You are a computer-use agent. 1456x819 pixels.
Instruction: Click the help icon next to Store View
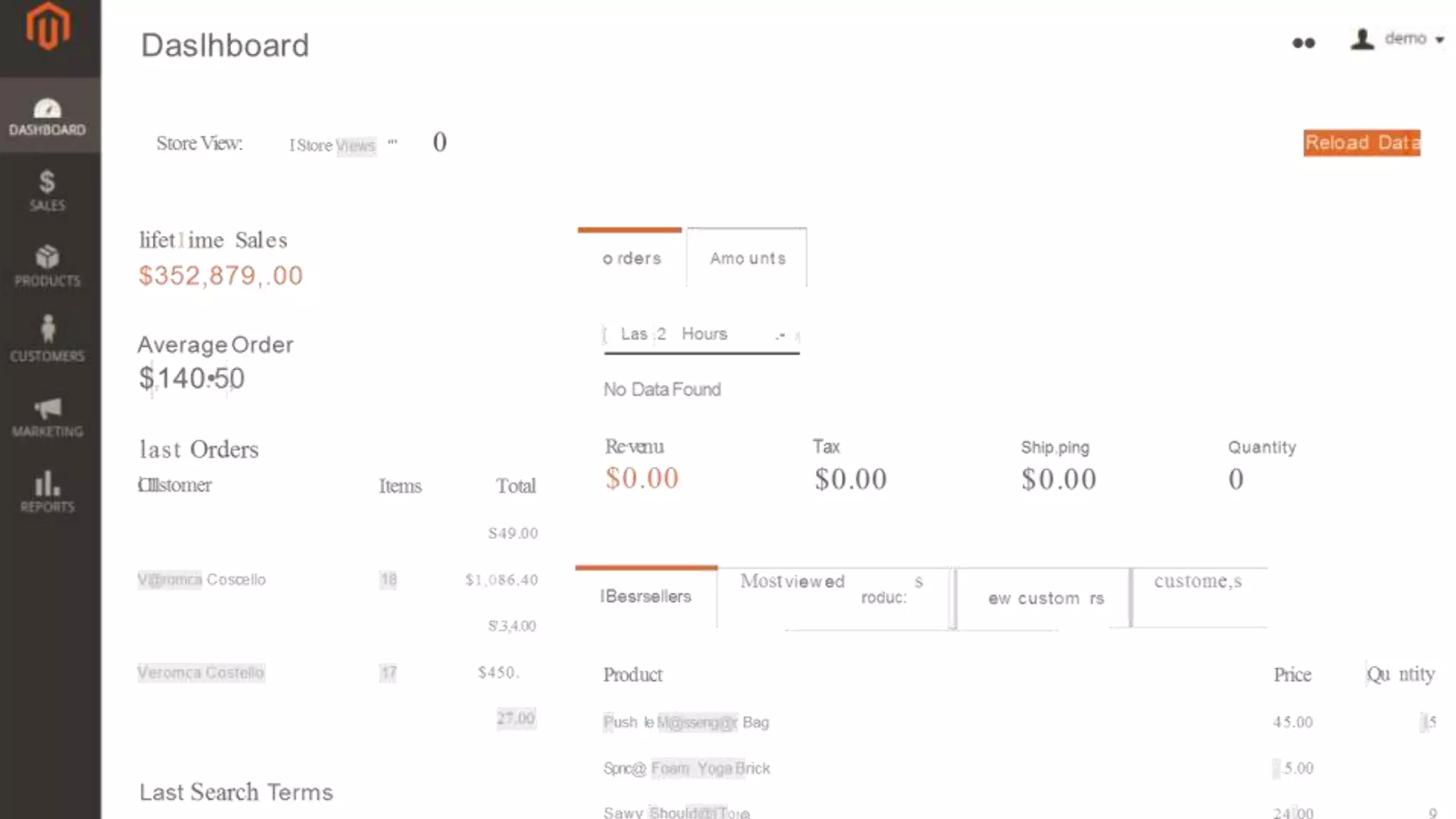(439, 143)
